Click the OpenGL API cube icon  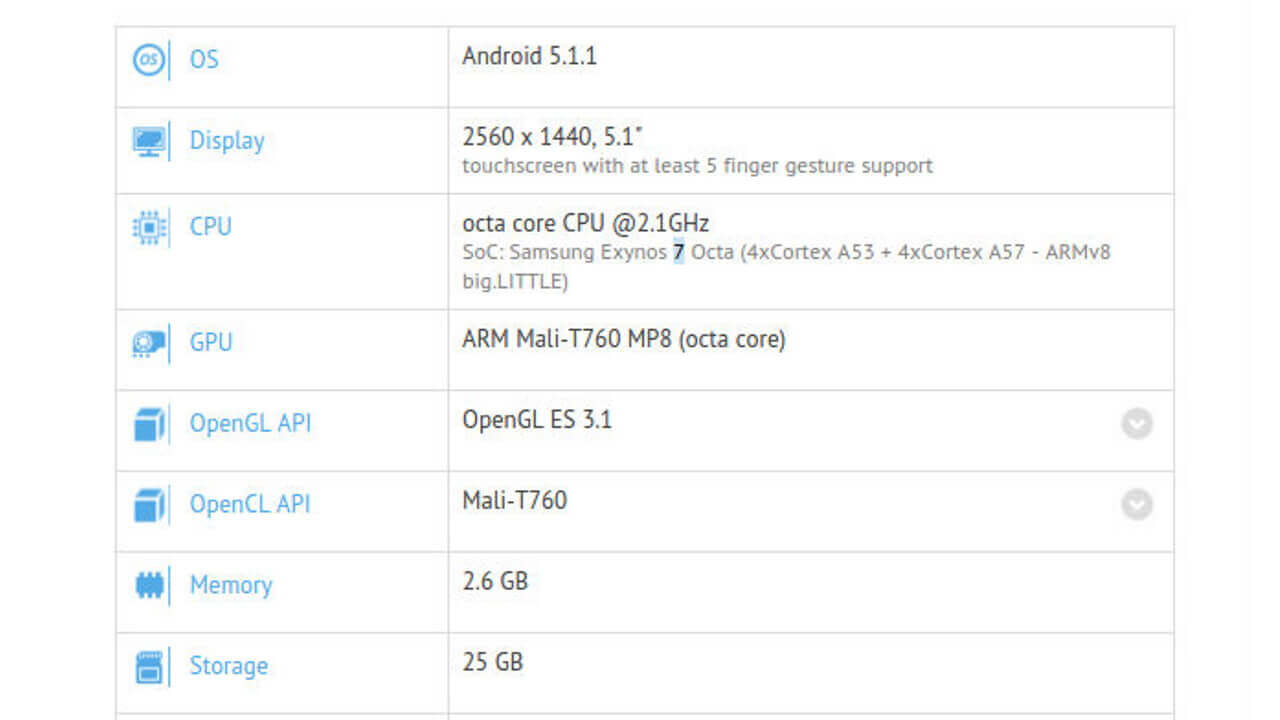pyautogui.click(x=149, y=424)
